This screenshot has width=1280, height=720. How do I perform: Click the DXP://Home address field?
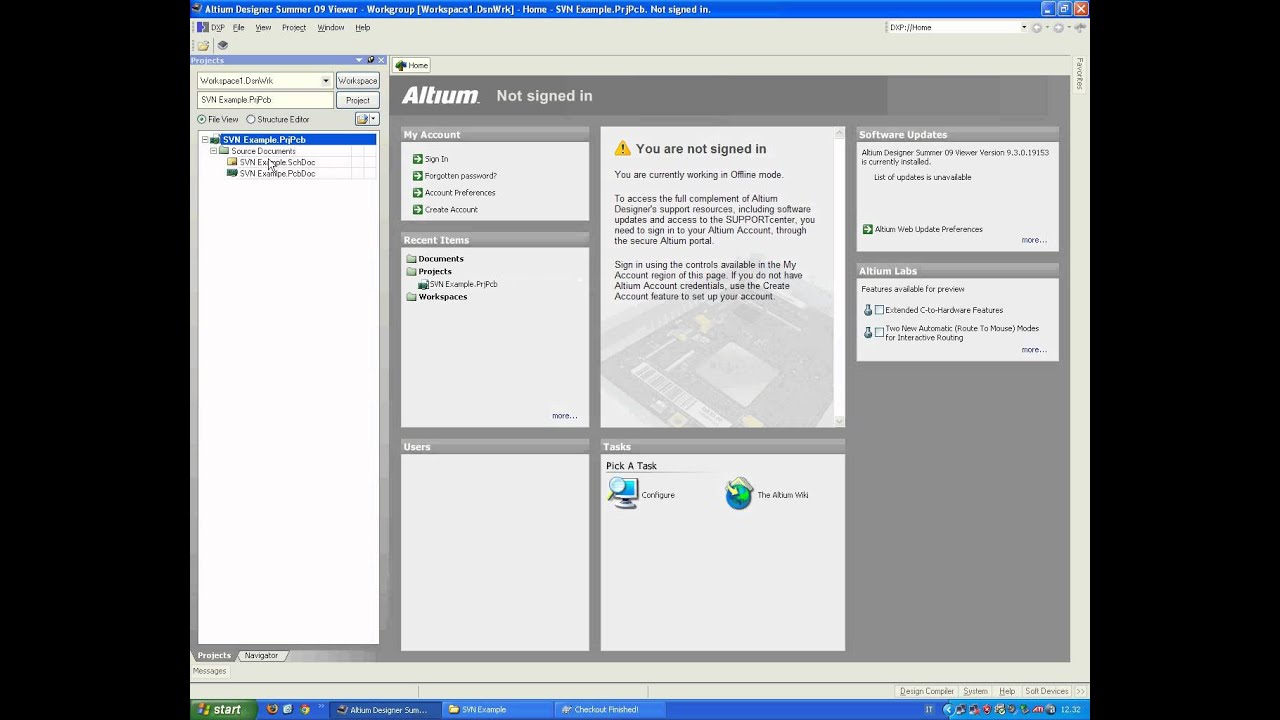point(953,28)
